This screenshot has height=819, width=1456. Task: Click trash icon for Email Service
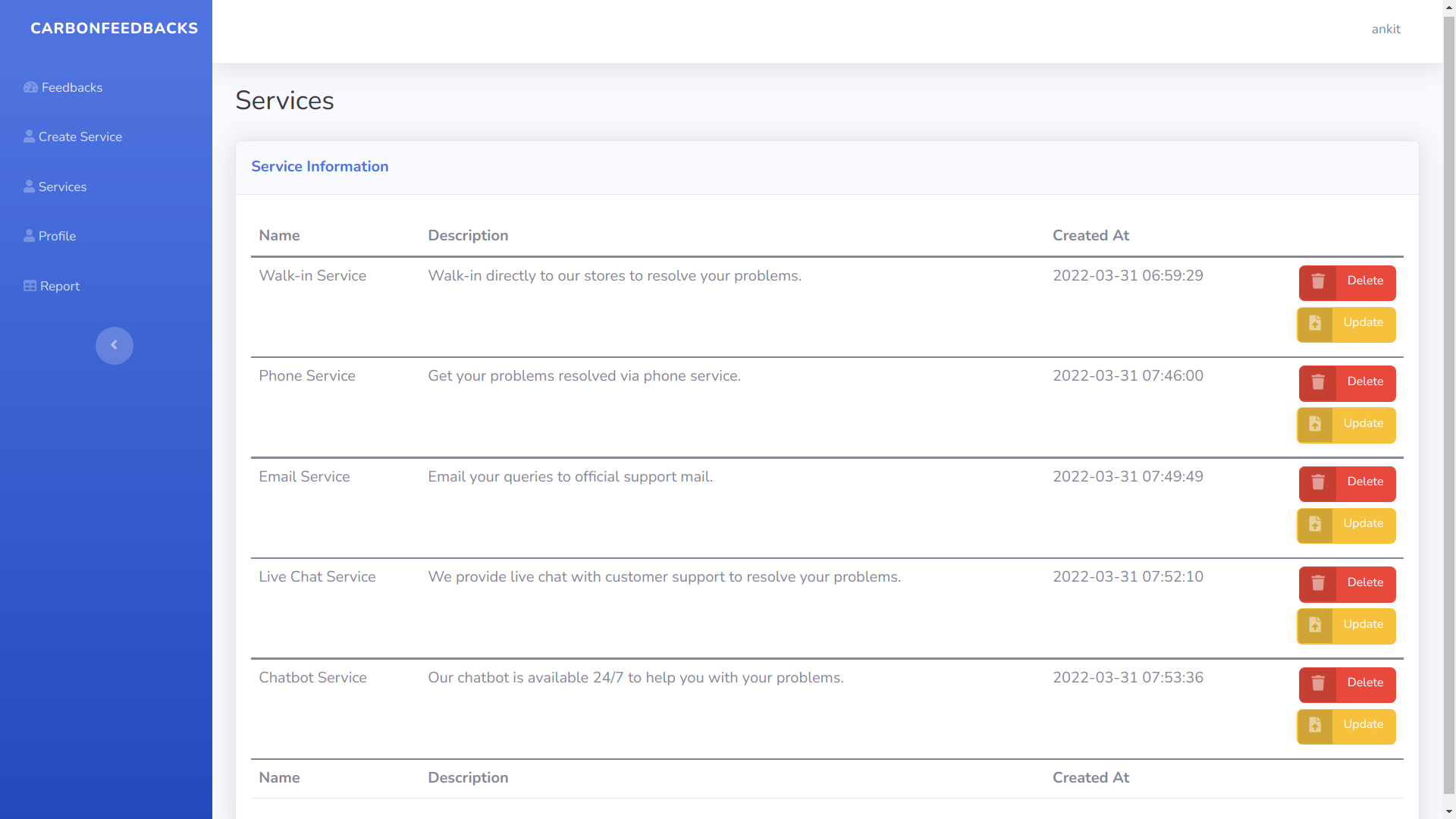coord(1318,482)
